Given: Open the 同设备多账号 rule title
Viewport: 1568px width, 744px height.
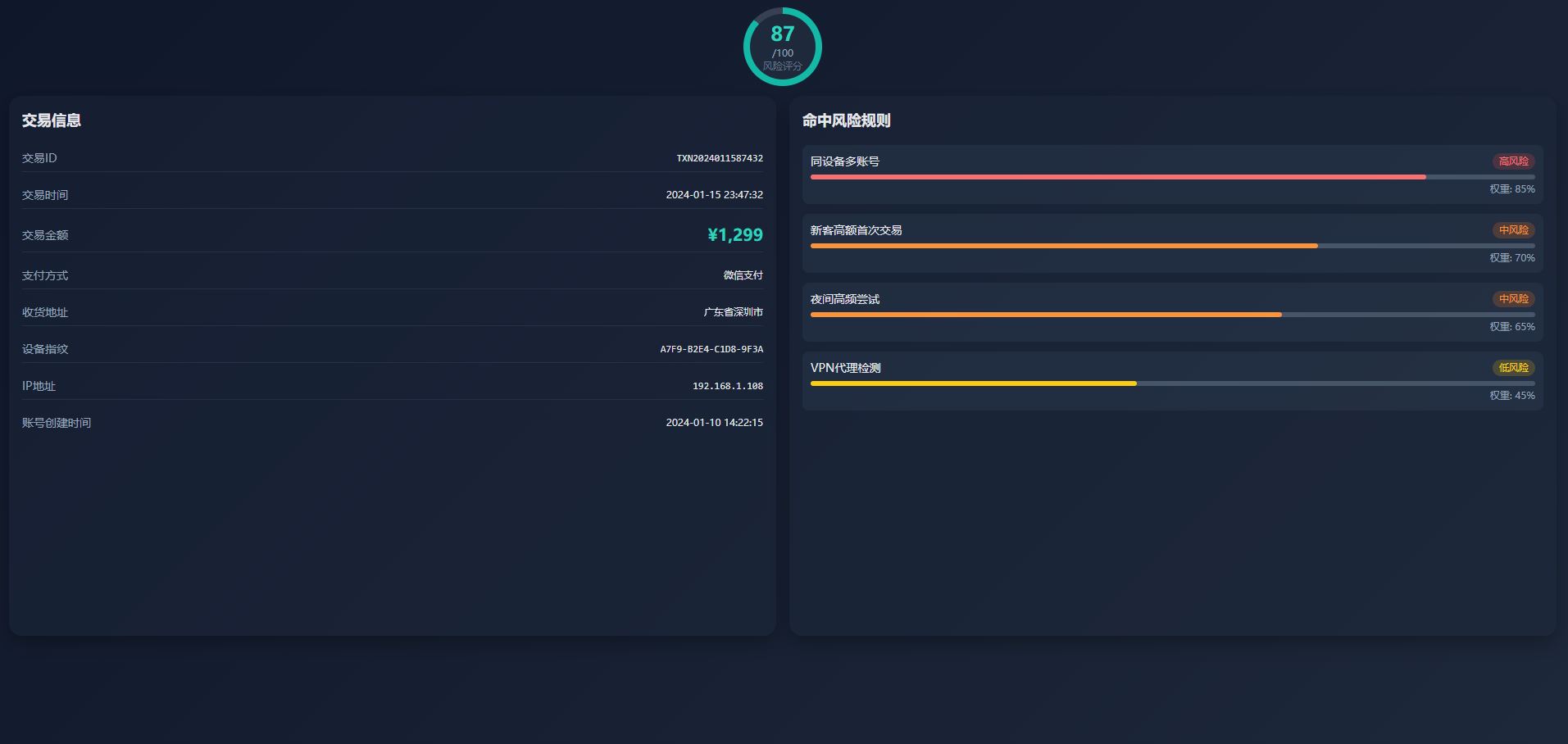Looking at the screenshot, I should coord(844,161).
